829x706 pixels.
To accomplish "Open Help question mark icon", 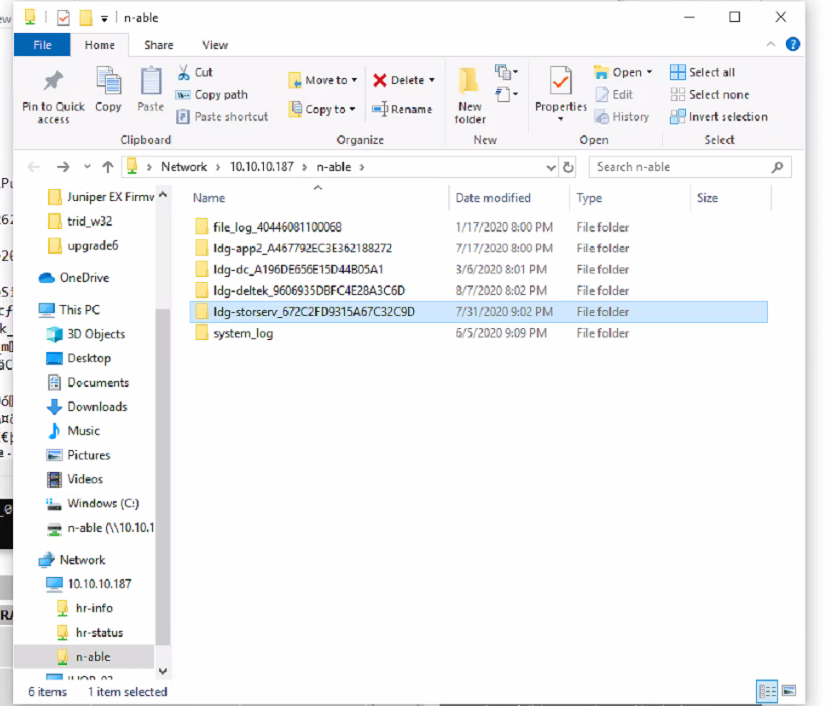I will (793, 44).
